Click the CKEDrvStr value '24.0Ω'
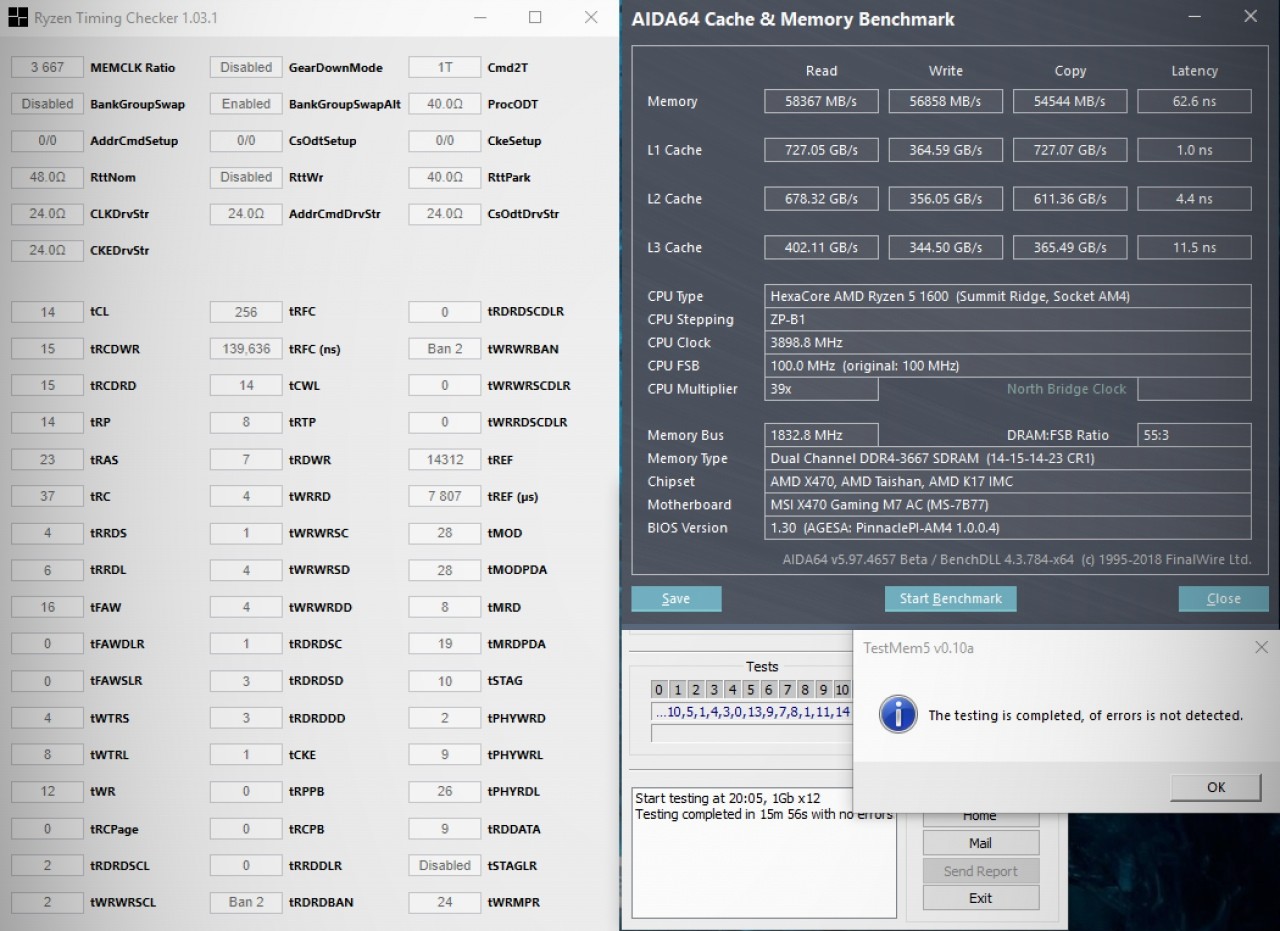This screenshot has width=1280, height=931. pyautogui.click(x=47, y=250)
